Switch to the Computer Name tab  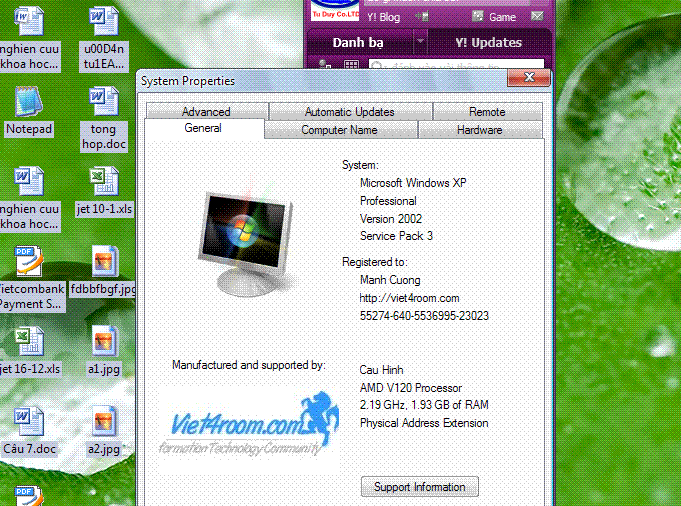339,130
